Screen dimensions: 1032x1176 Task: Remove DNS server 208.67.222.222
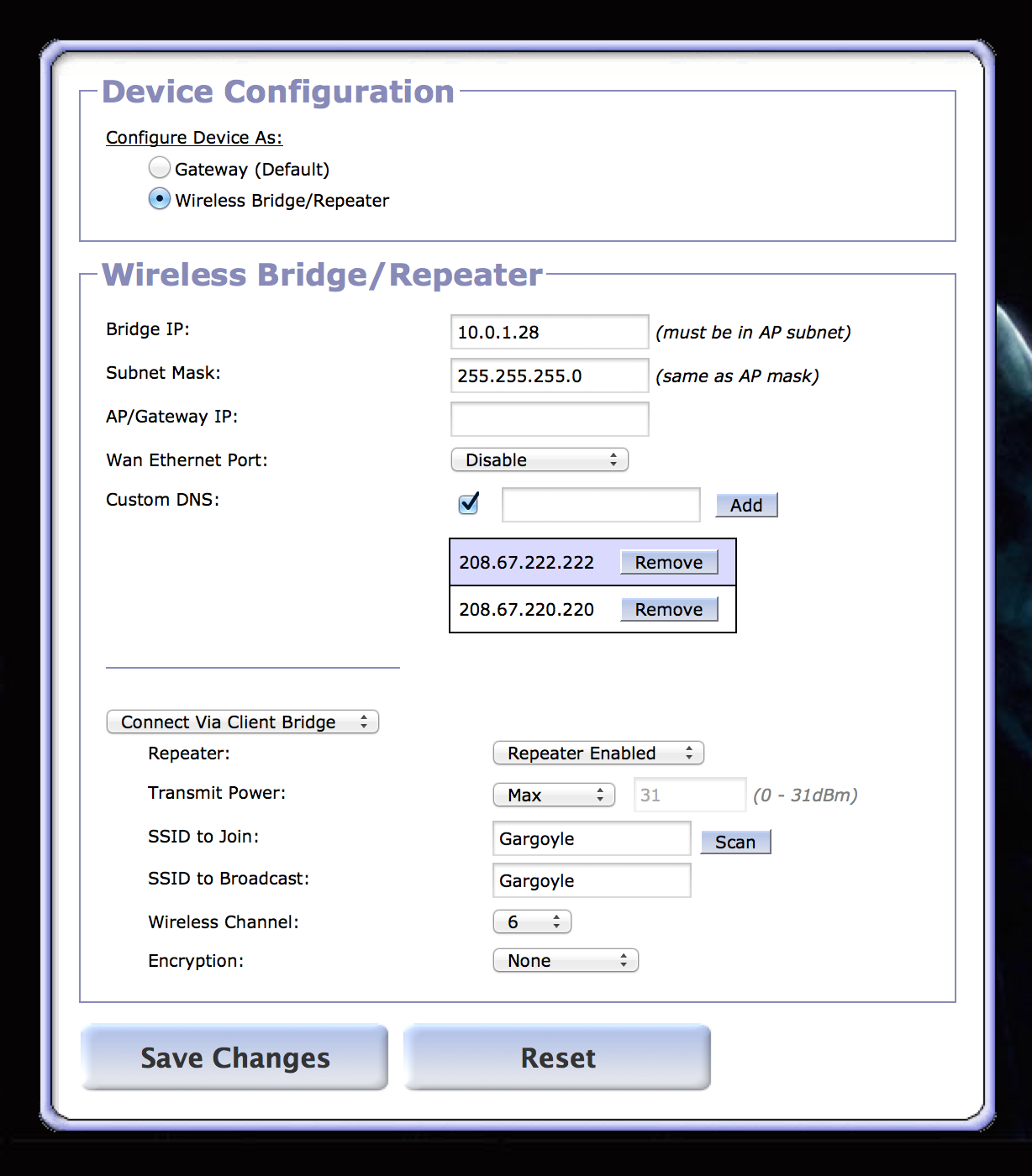click(x=669, y=562)
